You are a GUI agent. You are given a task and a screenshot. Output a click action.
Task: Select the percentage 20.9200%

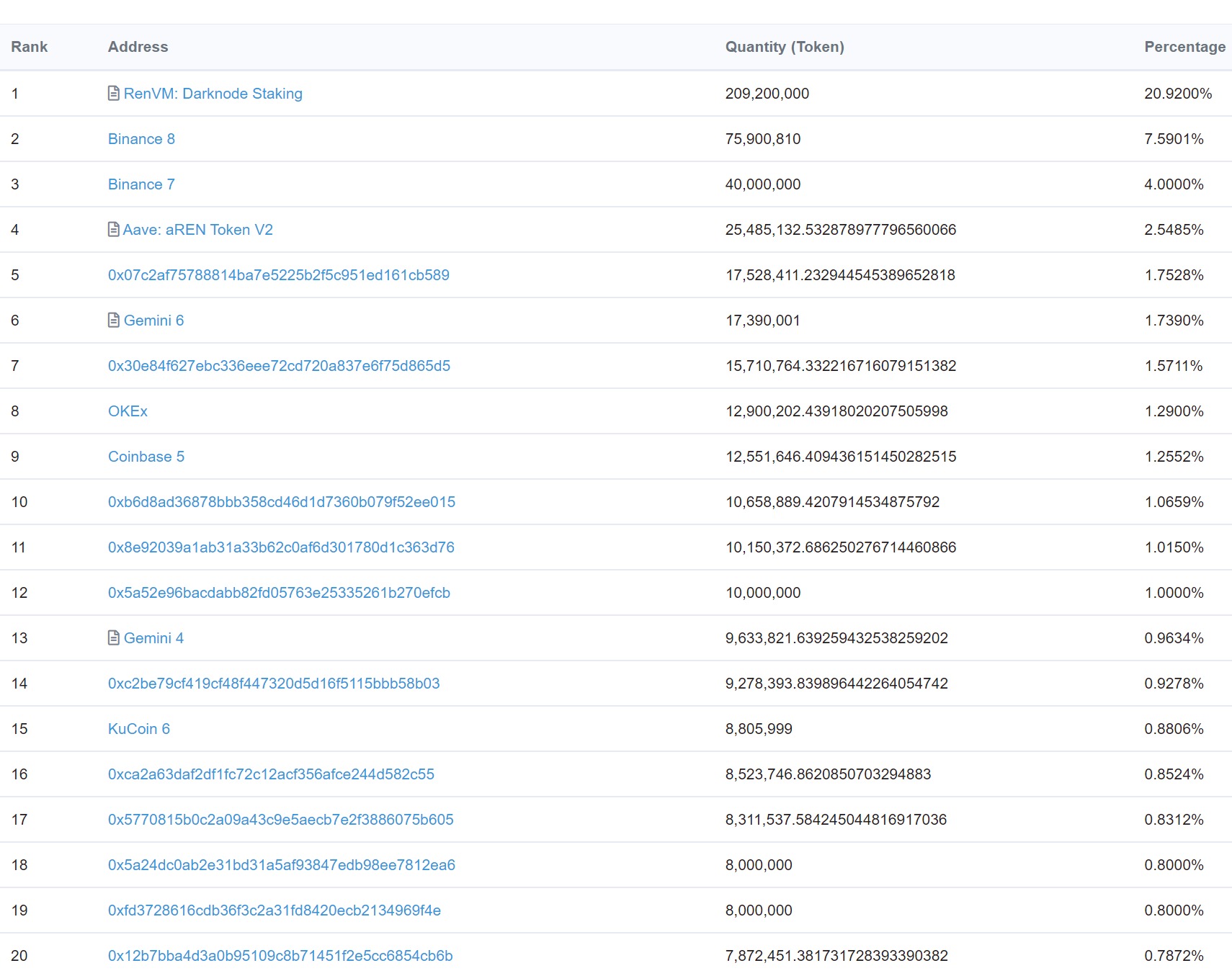[1178, 94]
